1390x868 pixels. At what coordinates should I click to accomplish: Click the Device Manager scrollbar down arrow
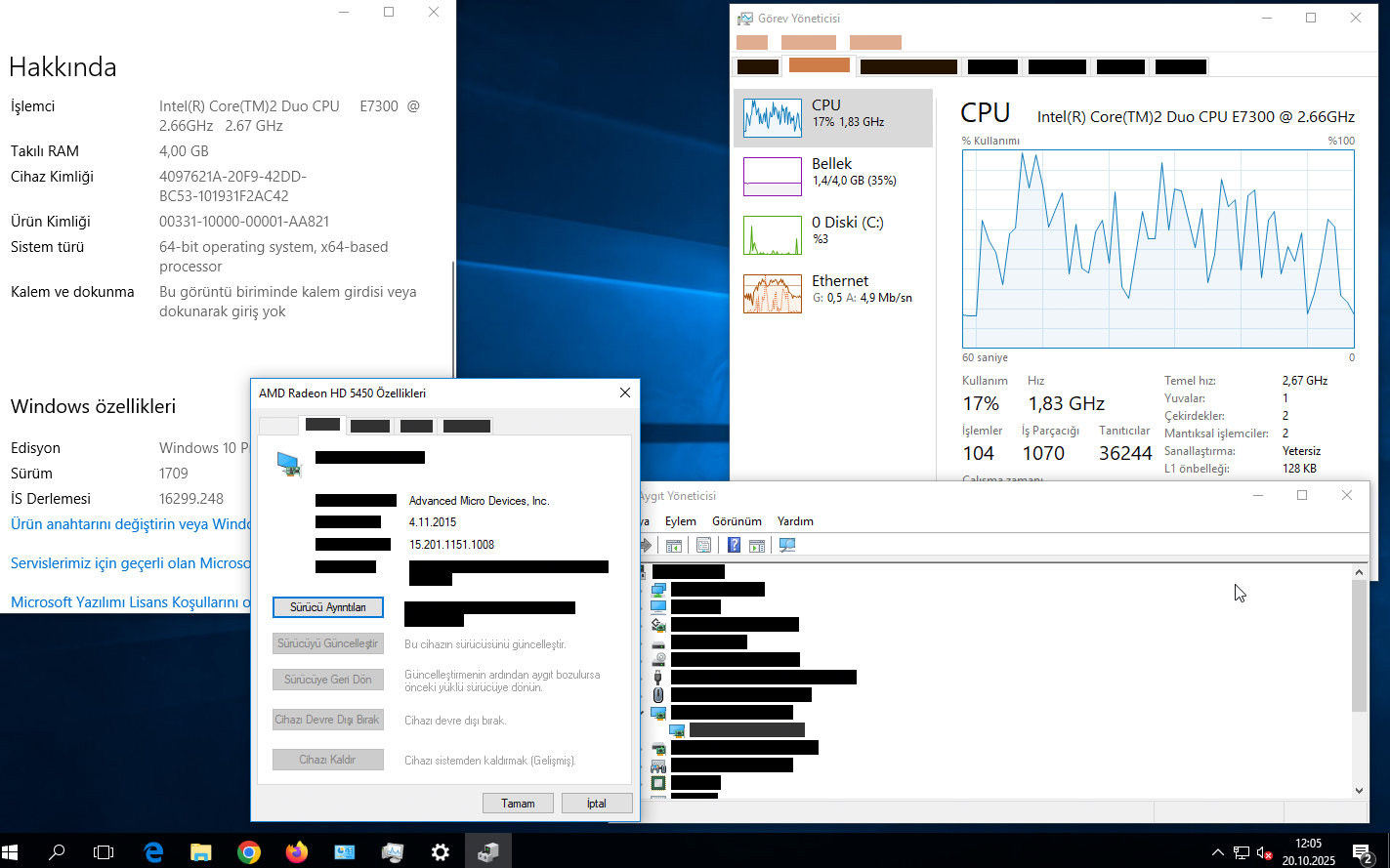pyautogui.click(x=1359, y=790)
